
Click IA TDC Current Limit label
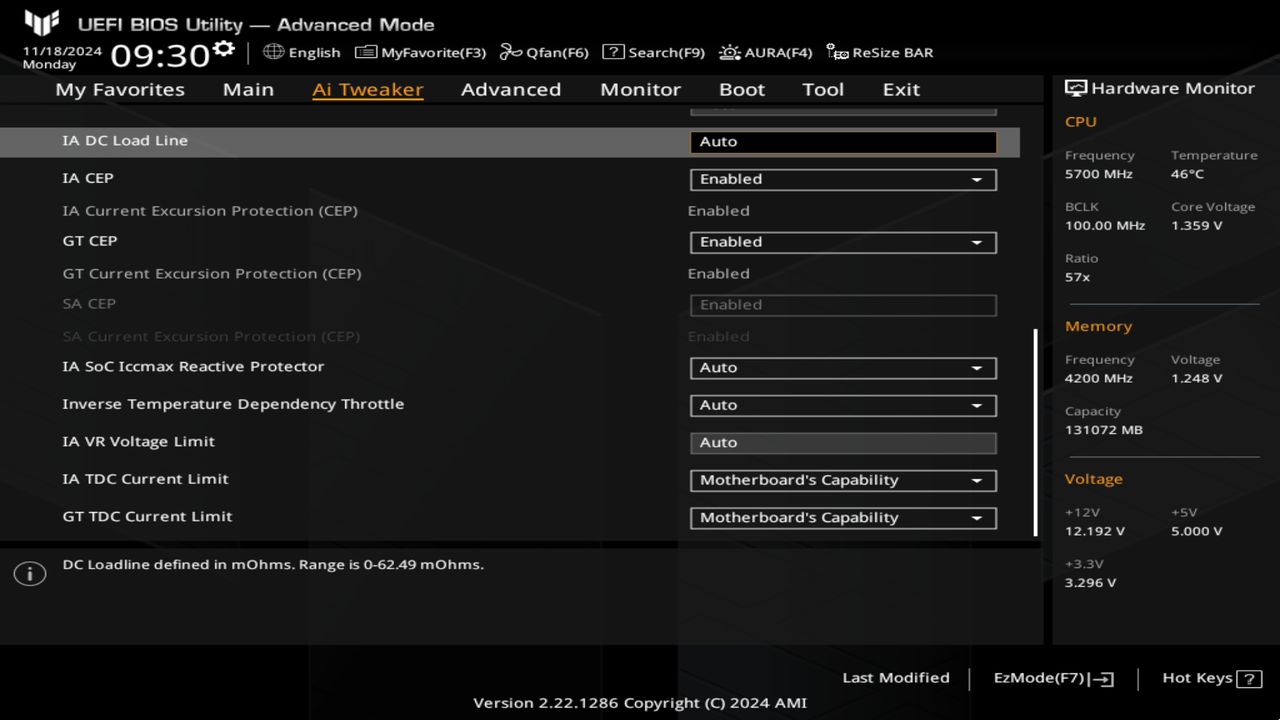[x=145, y=479]
